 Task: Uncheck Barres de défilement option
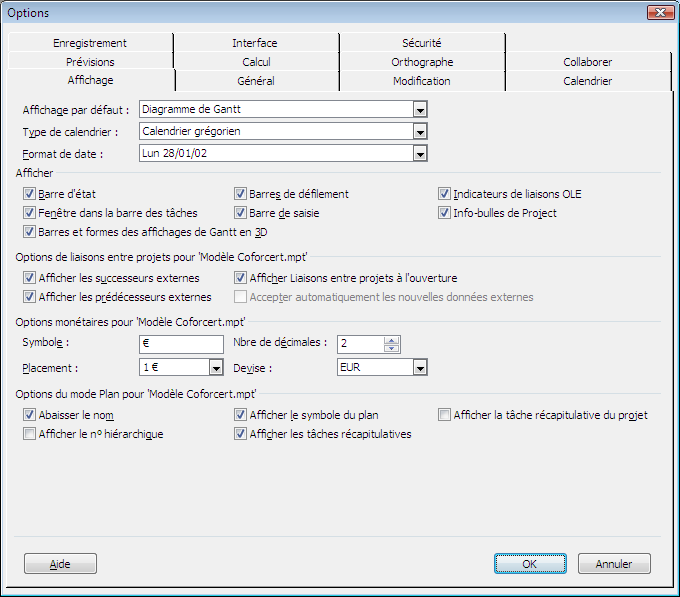click(241, 194)
